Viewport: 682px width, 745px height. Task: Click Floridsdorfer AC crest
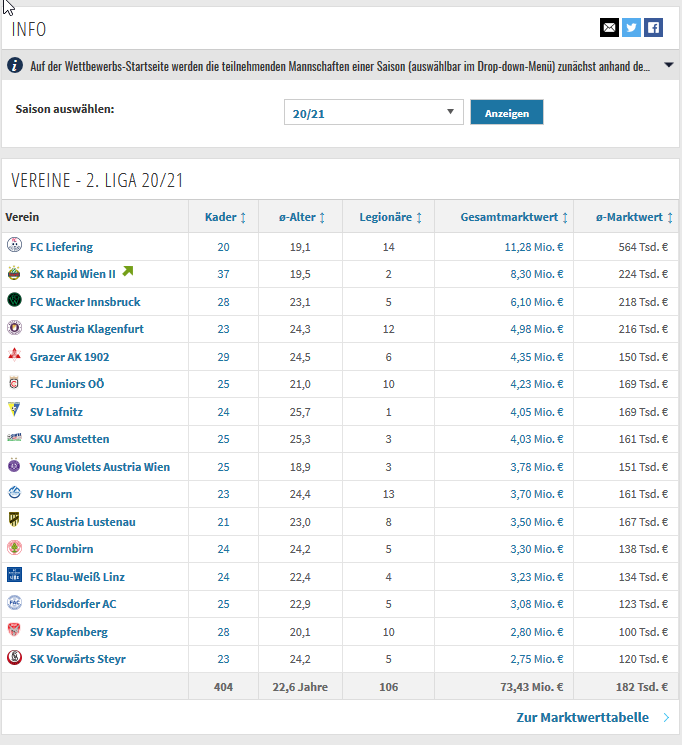(14, 603)
